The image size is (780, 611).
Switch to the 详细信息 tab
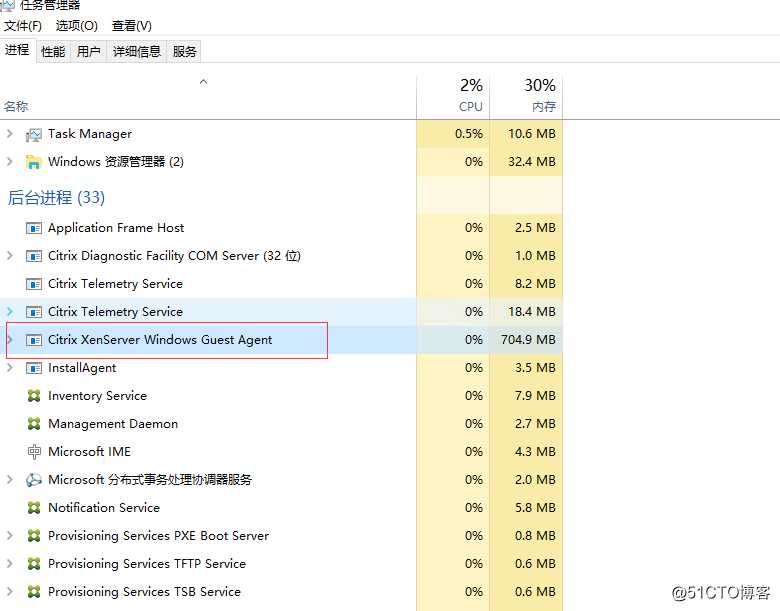click(137, 51)
